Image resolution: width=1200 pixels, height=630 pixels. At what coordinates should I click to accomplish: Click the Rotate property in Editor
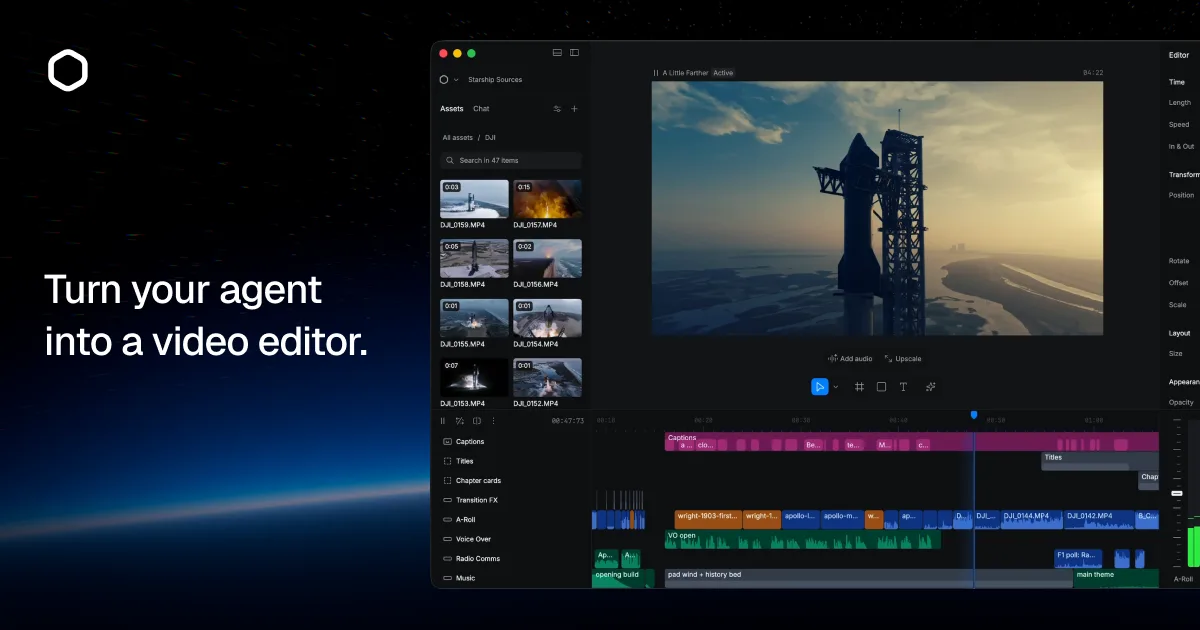click(1179, 261)
